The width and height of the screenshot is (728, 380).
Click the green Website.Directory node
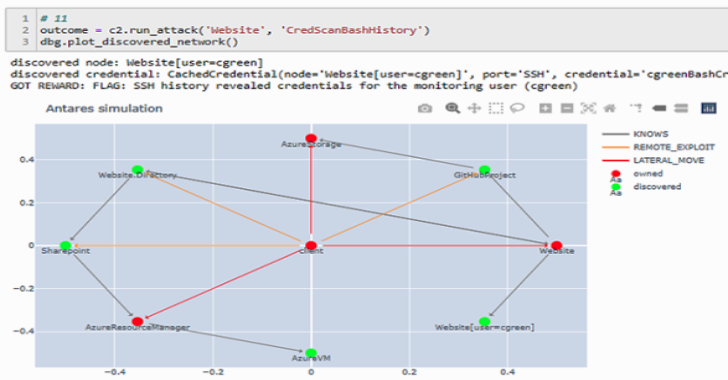pyautogui.click(x=137, y=170)
